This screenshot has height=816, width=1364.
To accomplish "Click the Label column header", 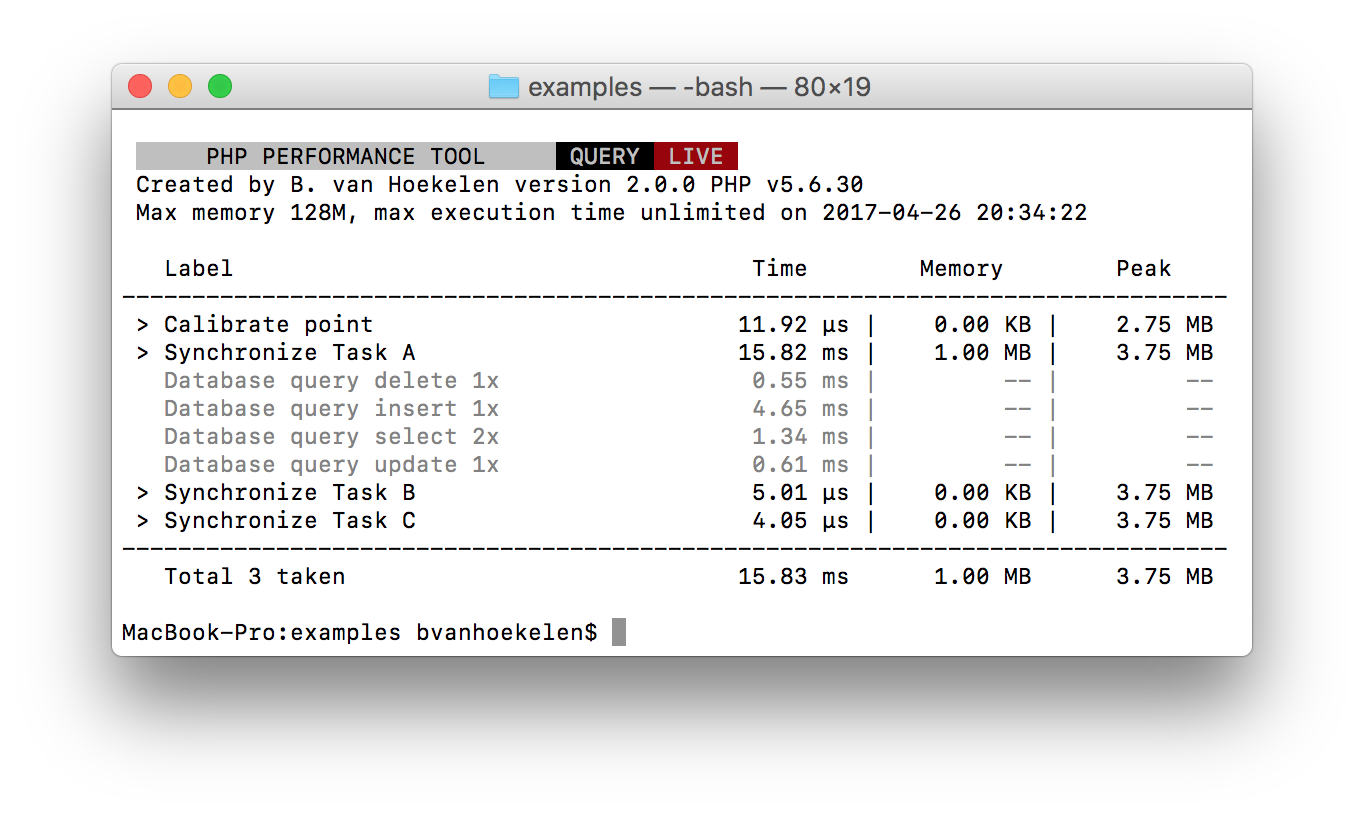I will [198, 268].
